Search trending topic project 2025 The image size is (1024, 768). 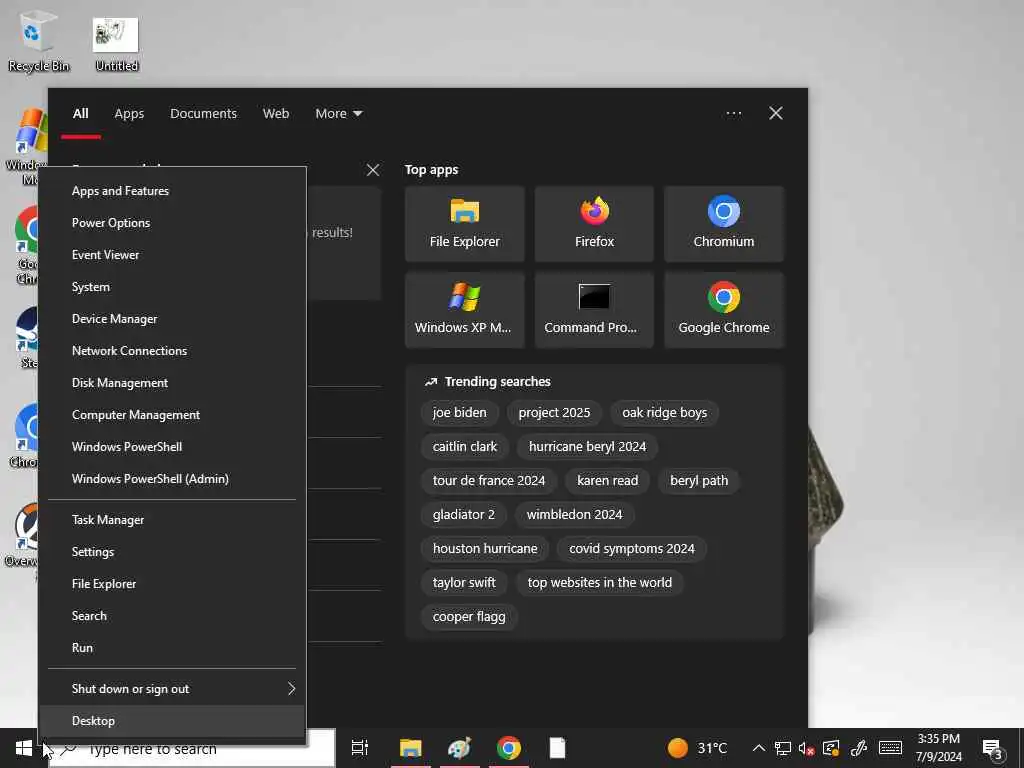point(554,413)
